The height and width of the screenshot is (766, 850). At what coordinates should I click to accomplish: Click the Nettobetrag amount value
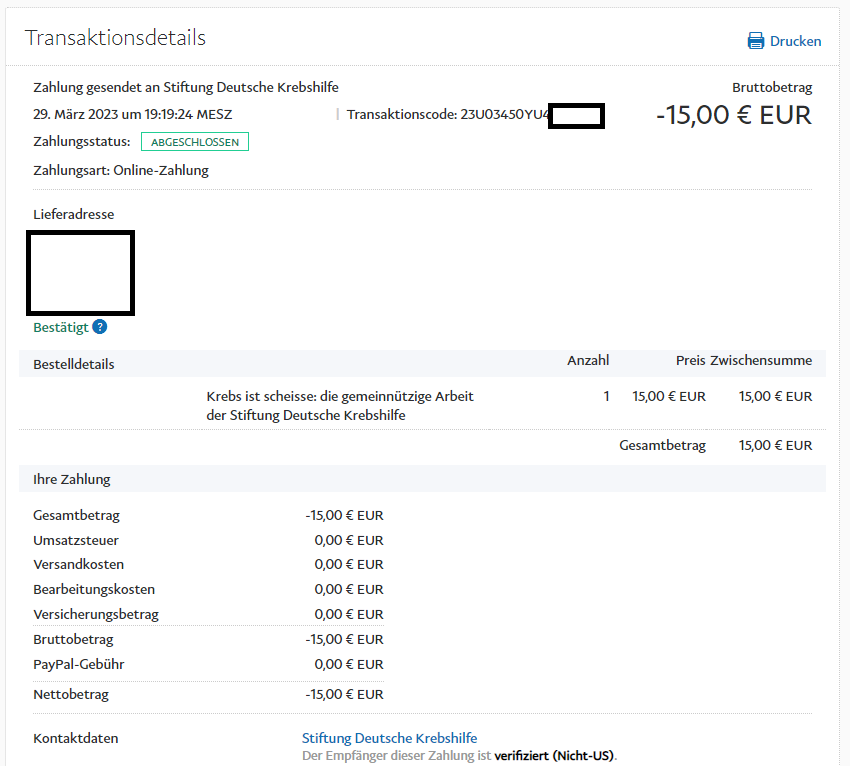344,694
